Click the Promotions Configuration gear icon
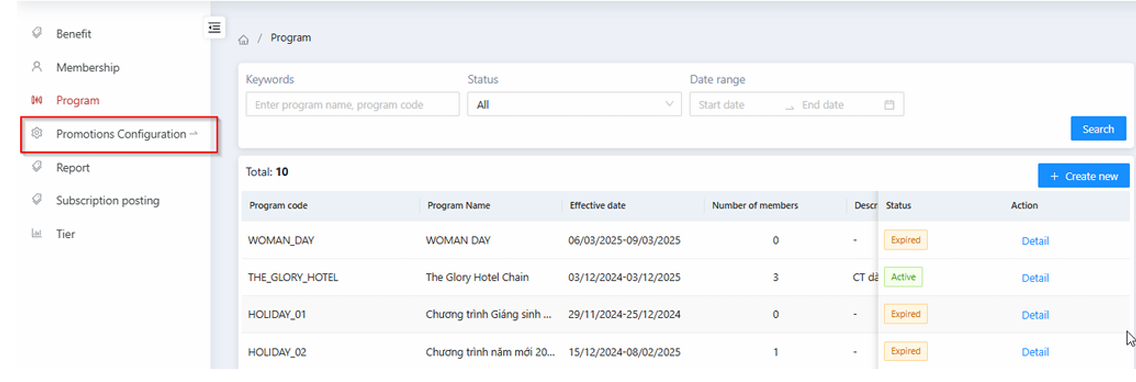The width and height of the screenshot is (1136, 382). pyautogui.click(x=37, y=133)
